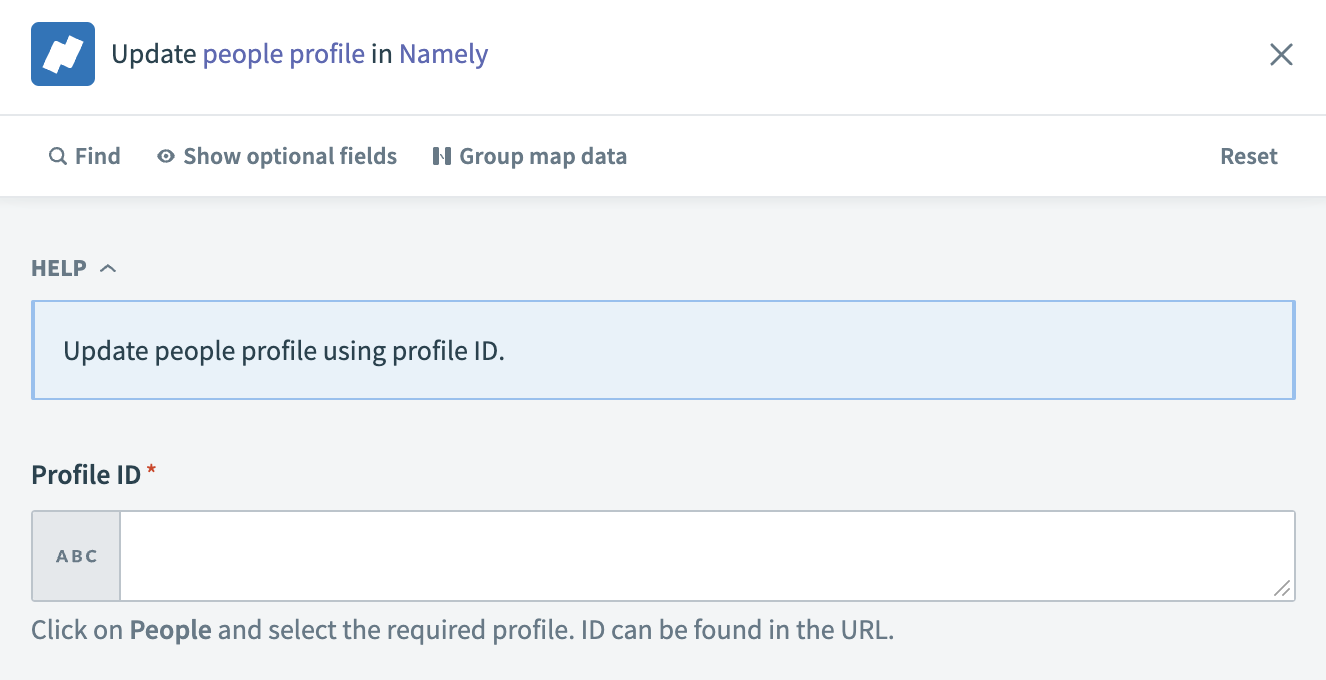The width and height of the screenshot is (1326, 680).
Task: Enable Show optional fields
Action: 289,156
